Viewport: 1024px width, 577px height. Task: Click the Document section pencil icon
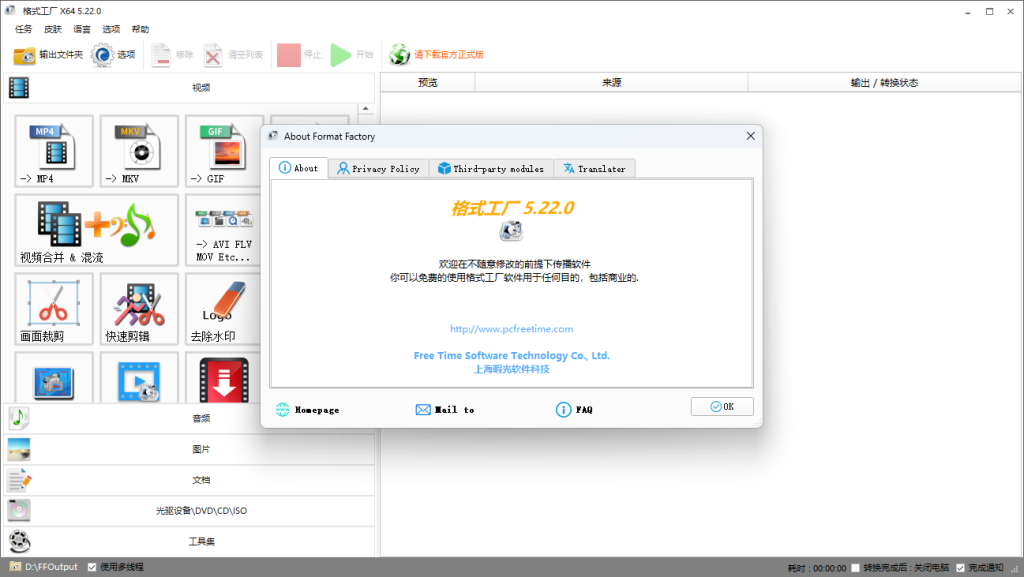coord(19,480)
